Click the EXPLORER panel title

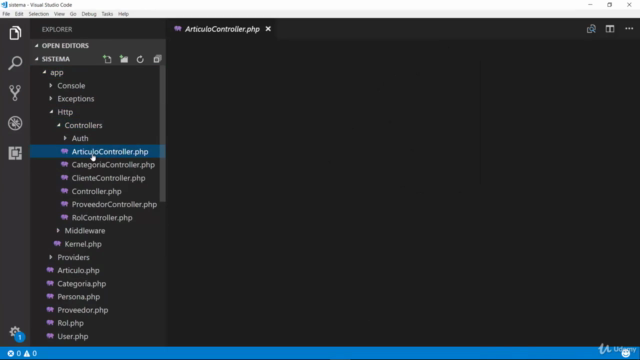[57, 29]
